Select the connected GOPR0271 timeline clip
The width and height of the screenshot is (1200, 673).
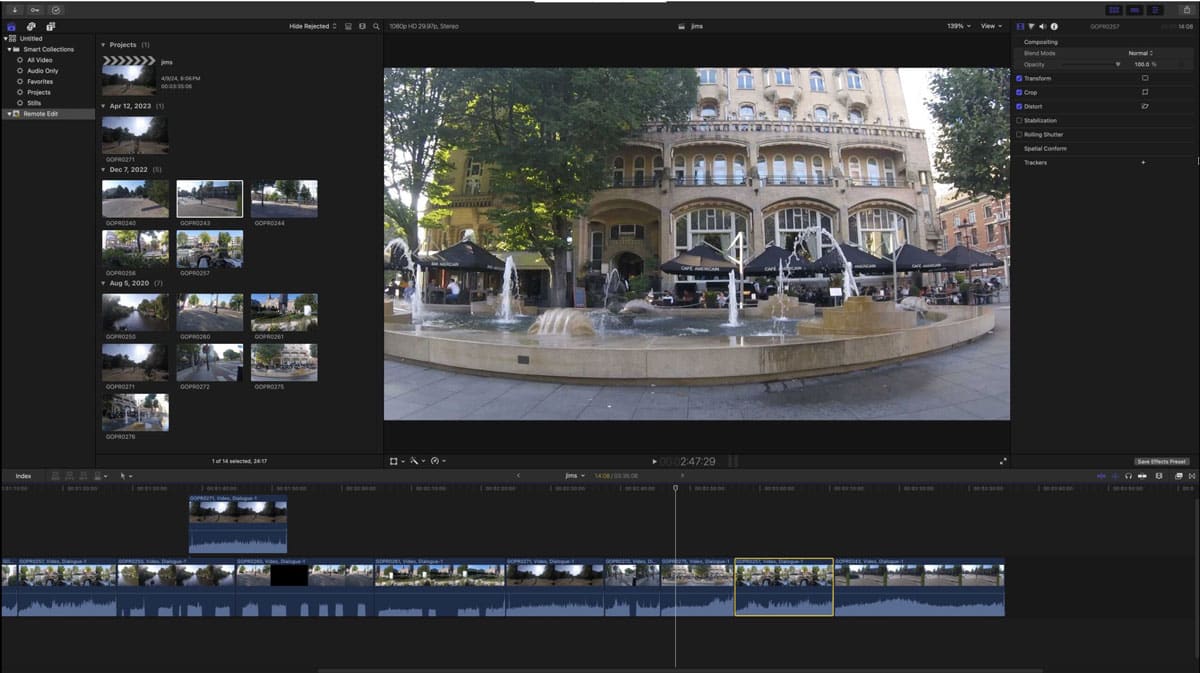pos(238,524)
